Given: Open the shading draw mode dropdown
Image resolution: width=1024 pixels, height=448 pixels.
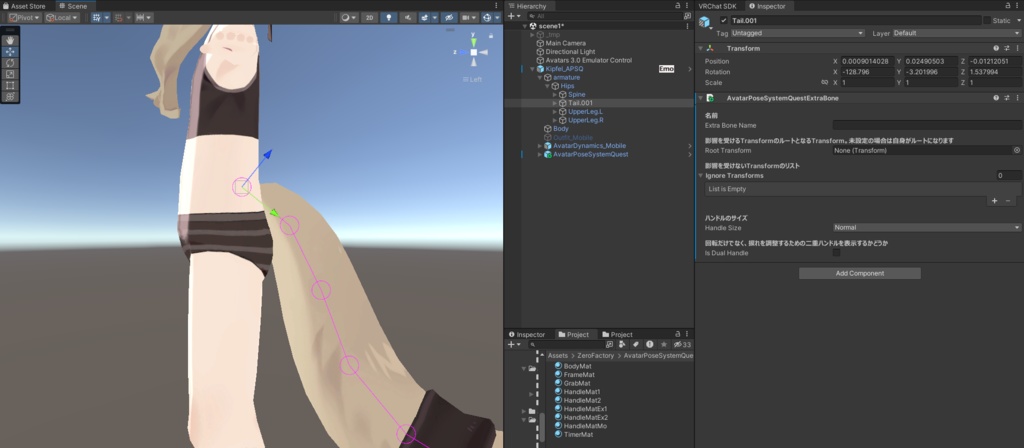Looking at the screenshot, I should pos(349,18).
